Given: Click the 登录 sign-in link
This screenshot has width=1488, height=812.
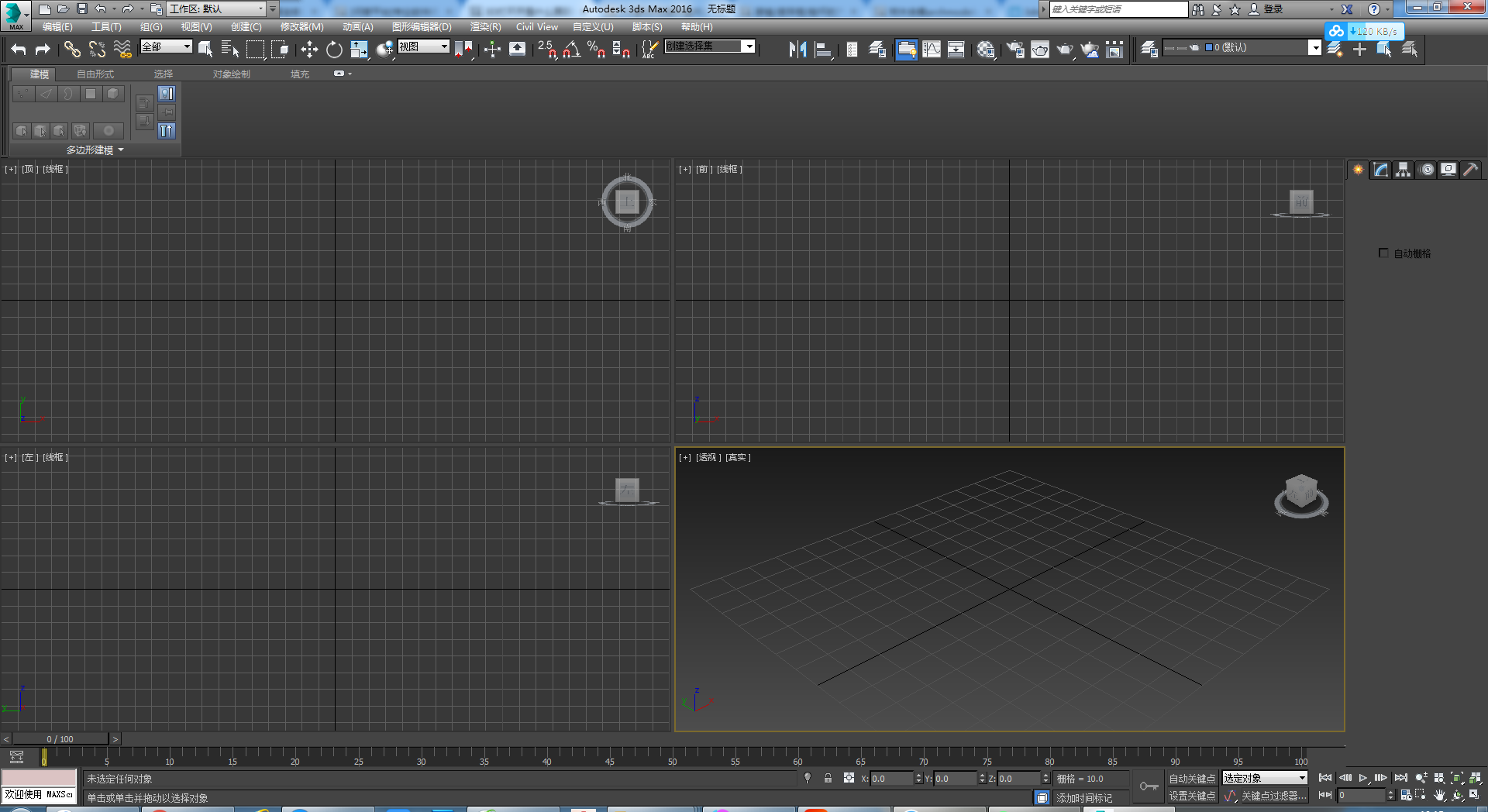Looking at the screenshot, I should point(1273,9).
